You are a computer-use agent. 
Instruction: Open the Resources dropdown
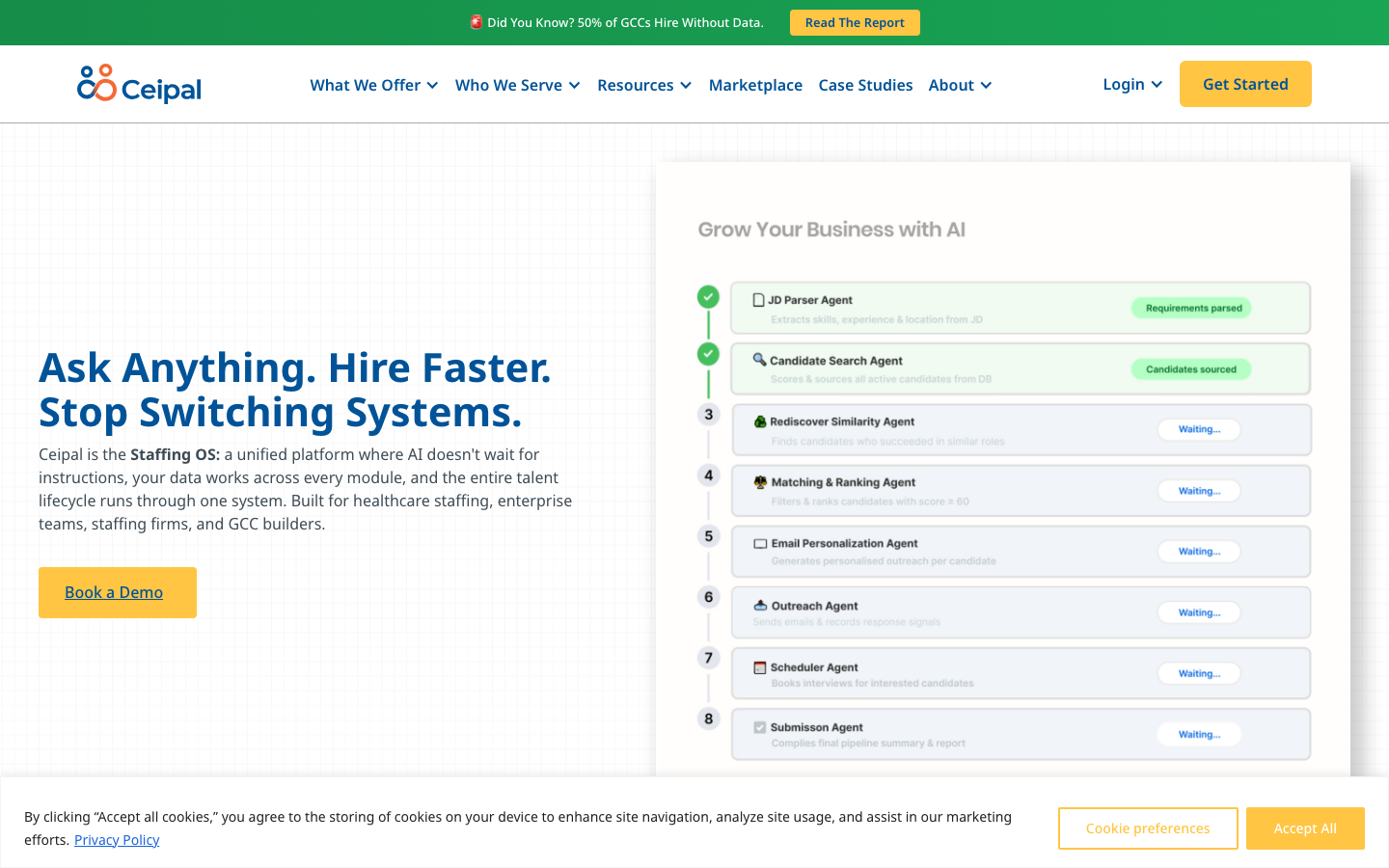(x=644, y=85)
